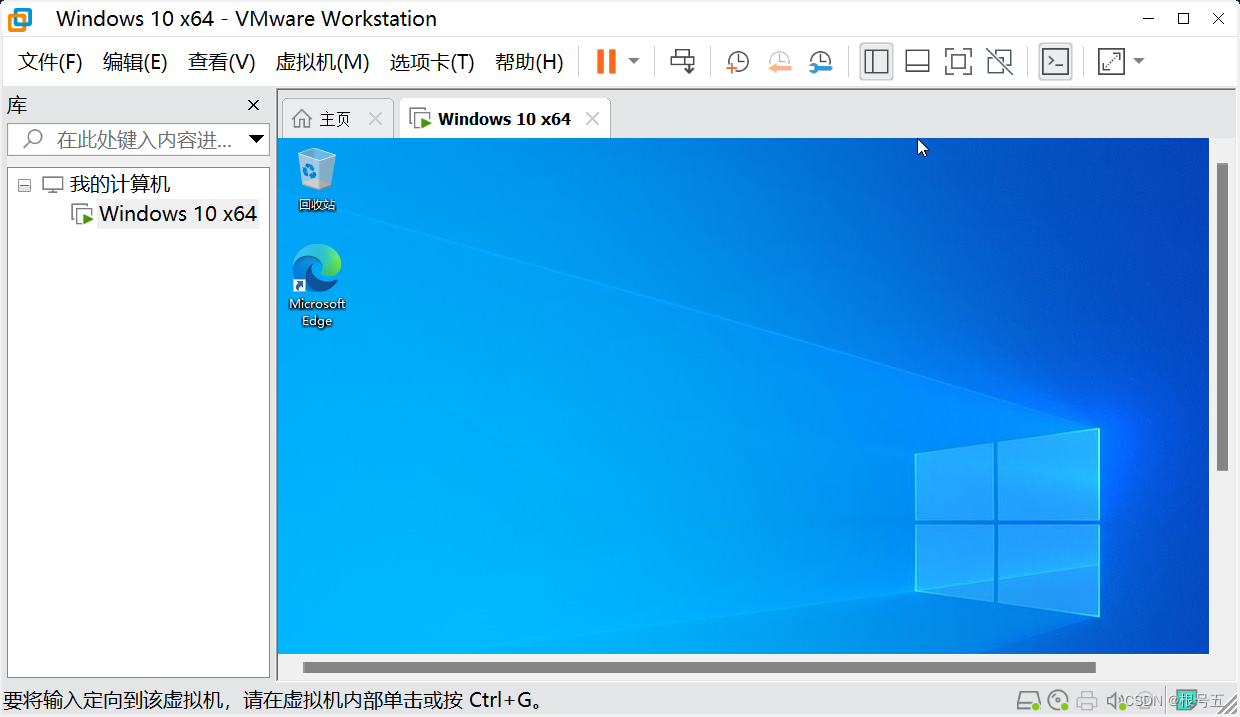Suspend the virtual machine with the pause icon
This screenshot has width=1240, height=717.
(x=604, y=61)
